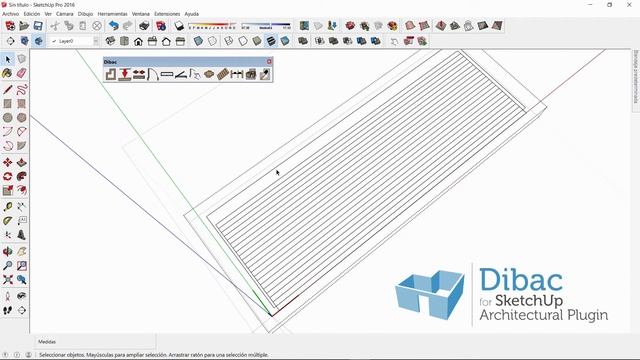Pick the Follow Me tool
640x360 pixels.
pyautogui.click(x=21, y=176)
